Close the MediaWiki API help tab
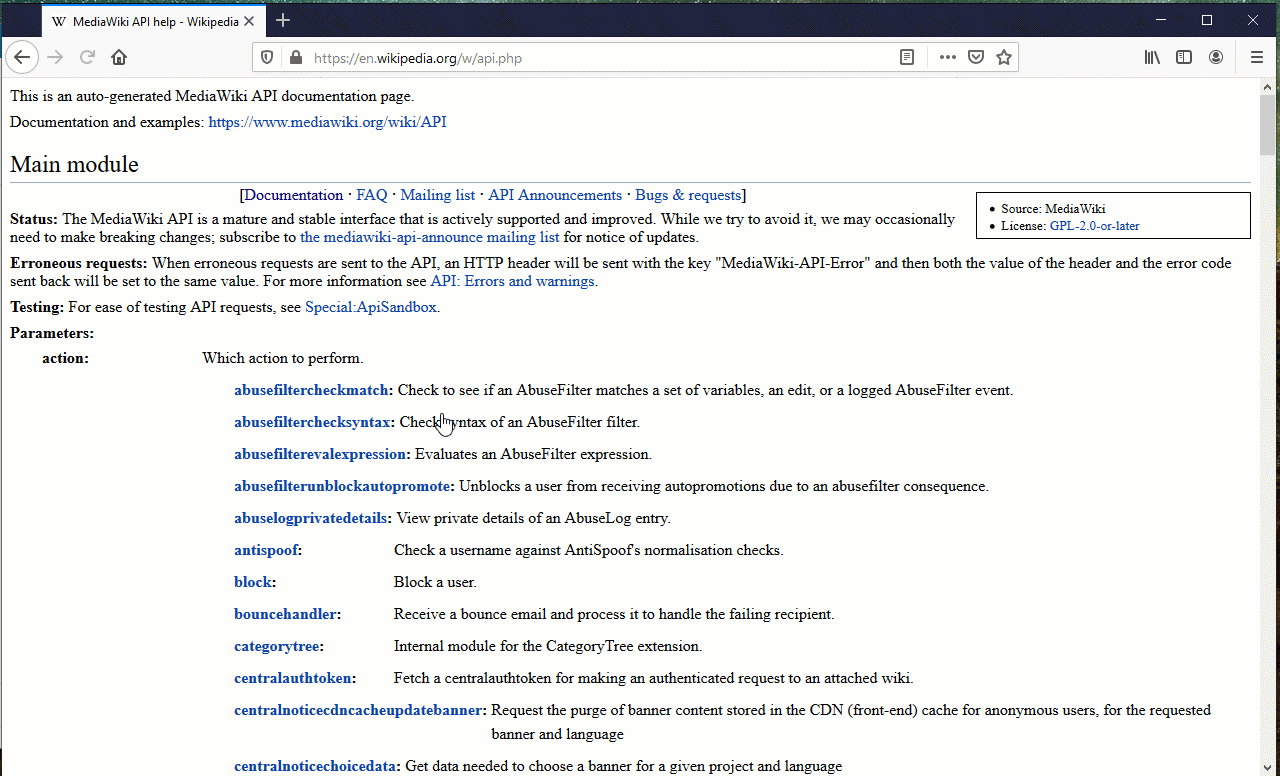The image size is (1280, 776). click(250, 21)
